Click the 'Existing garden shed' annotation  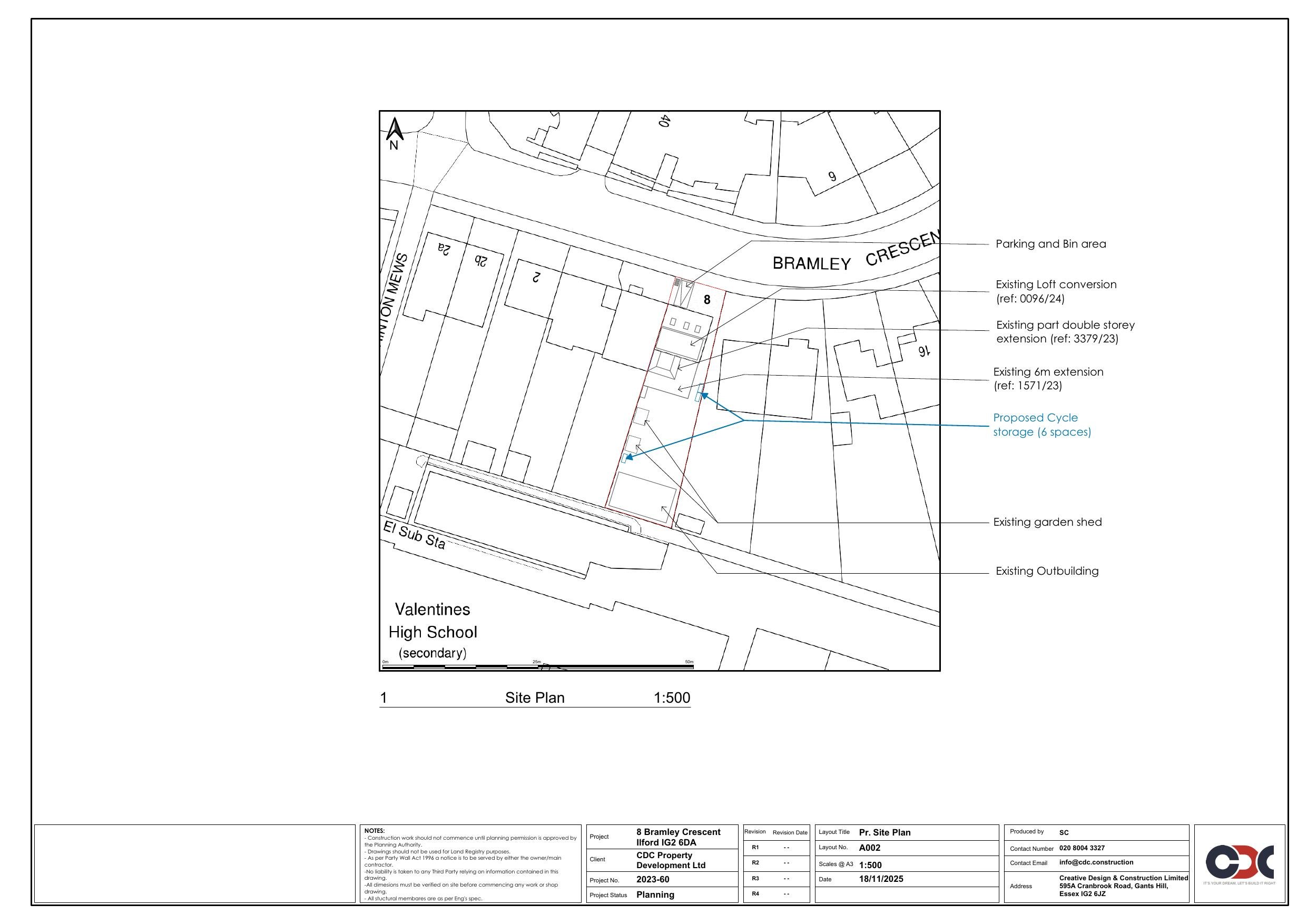pos(1047,522)
